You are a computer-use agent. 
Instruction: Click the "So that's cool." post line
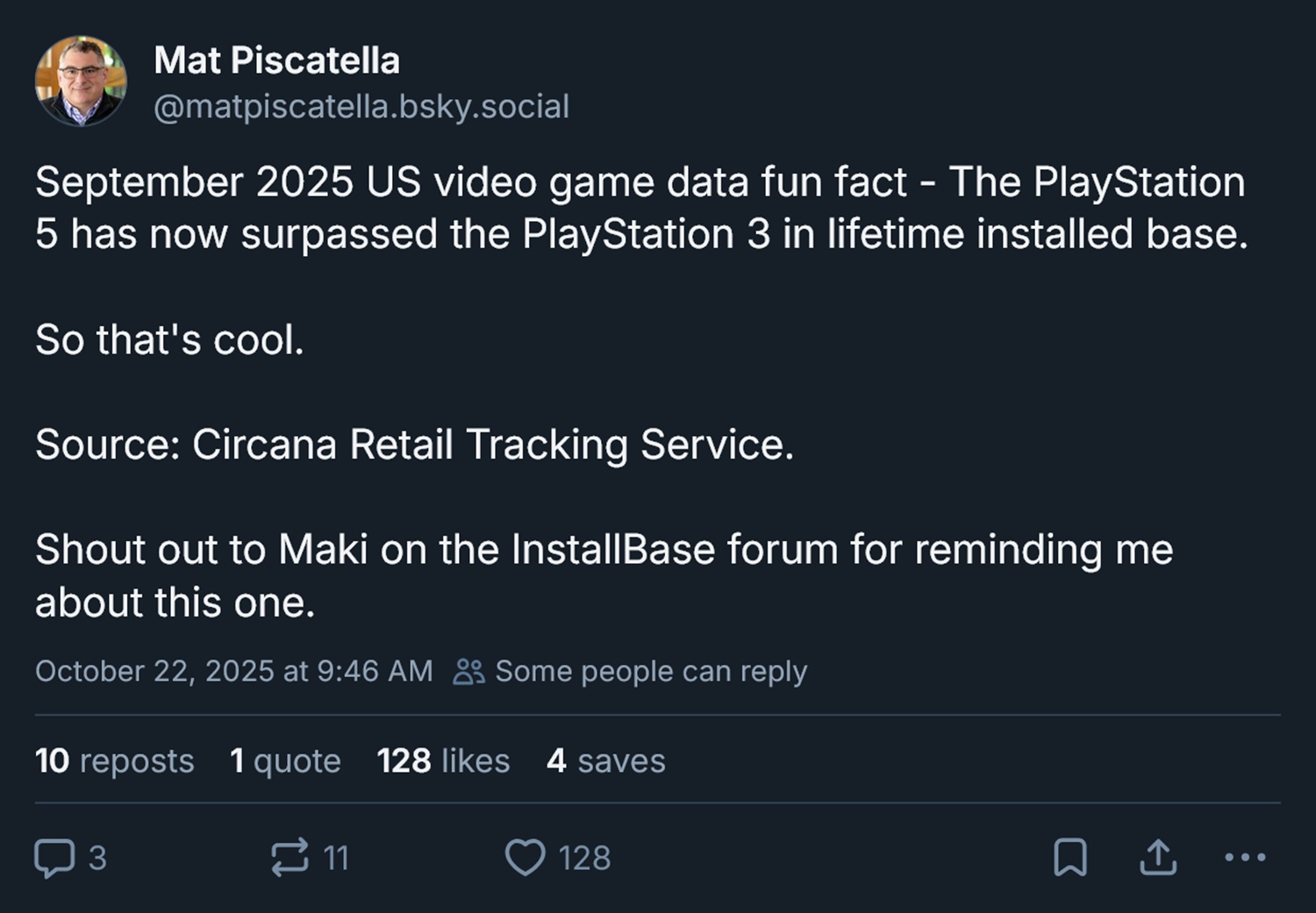(x=169, y=339)
